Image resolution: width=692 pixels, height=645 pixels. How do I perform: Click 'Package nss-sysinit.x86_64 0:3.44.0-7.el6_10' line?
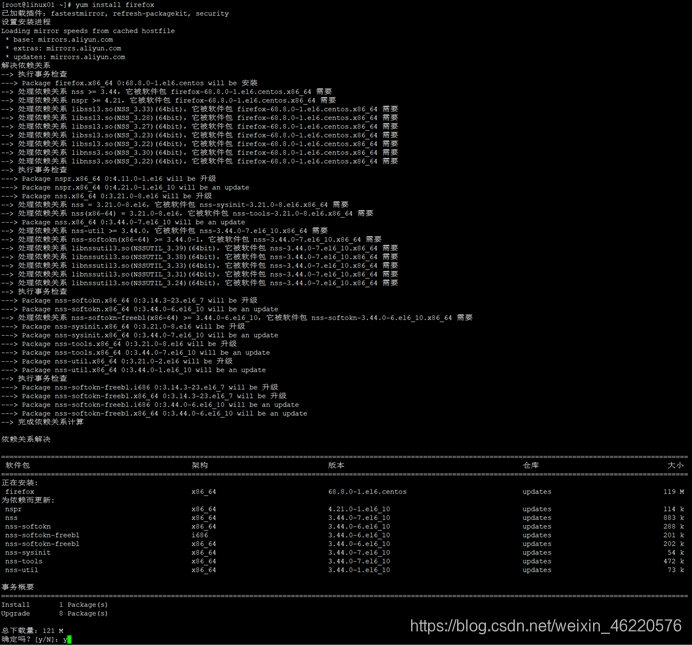click(140, 335)
